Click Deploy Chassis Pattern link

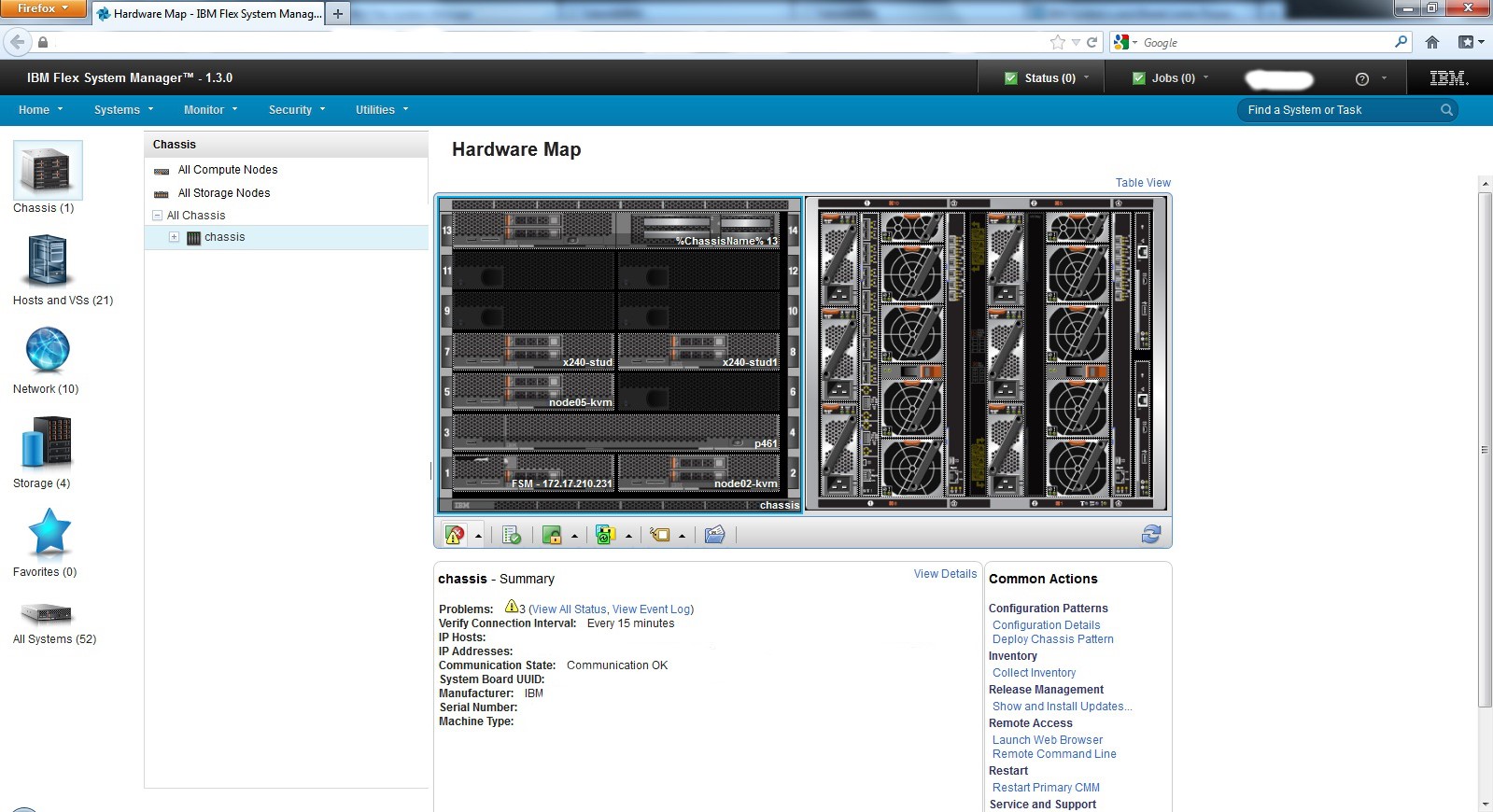point(1053,639)
